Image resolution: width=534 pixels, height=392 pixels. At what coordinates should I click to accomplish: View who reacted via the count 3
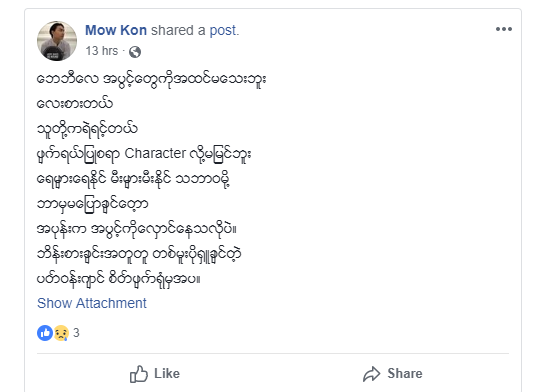(x=76, y=333)
